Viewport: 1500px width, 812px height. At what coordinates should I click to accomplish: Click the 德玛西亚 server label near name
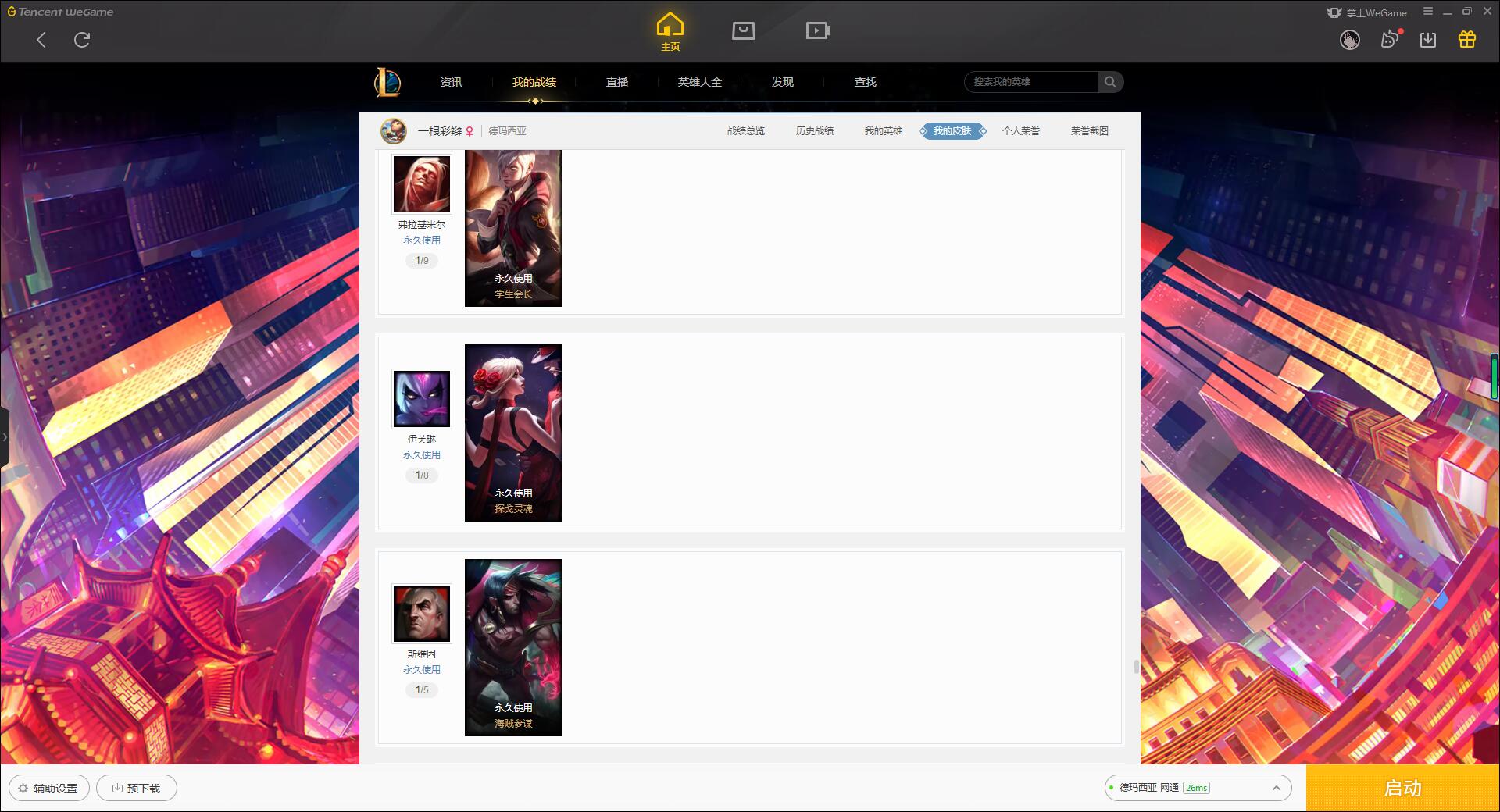pos(508,131)
